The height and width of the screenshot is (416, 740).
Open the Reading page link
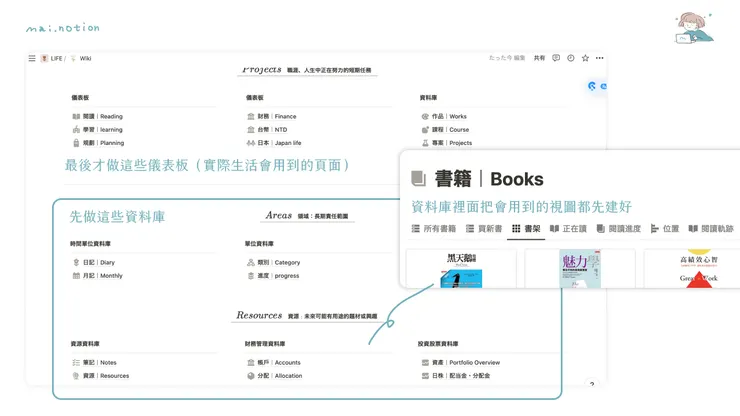(103, 116)
